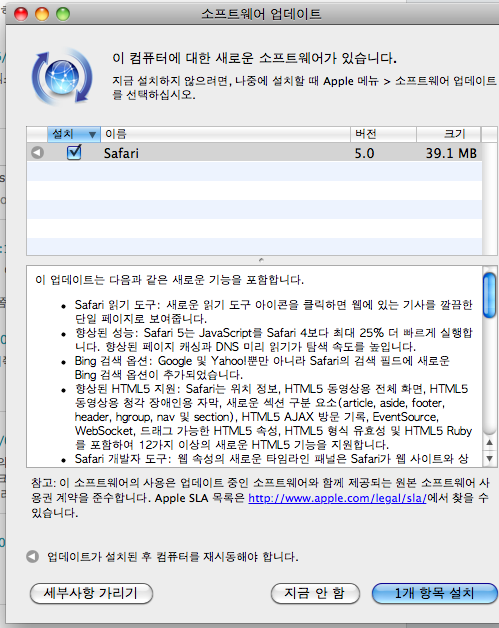Image resolution: width=499 pixels, height=628 pixels.
Task: Click the Safari version 5.0 cell
Action: click(x=364, y=153)
